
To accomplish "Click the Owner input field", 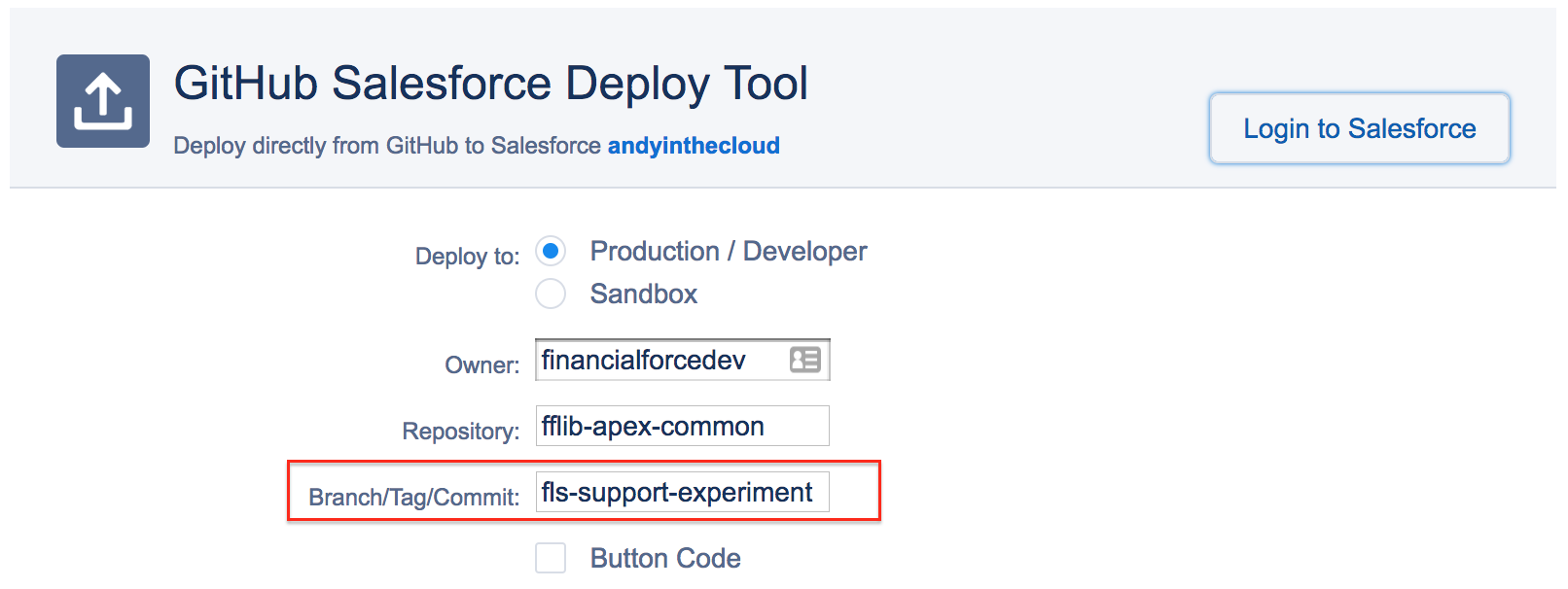I will [x=683, y=360].
